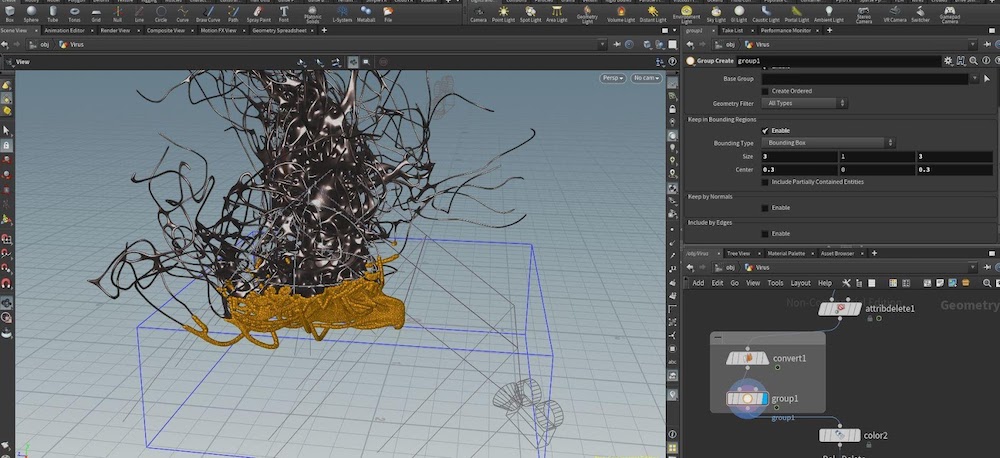Click the convert1 node icon
This screenshot has width=1000, height=458.
click(747, 358)
